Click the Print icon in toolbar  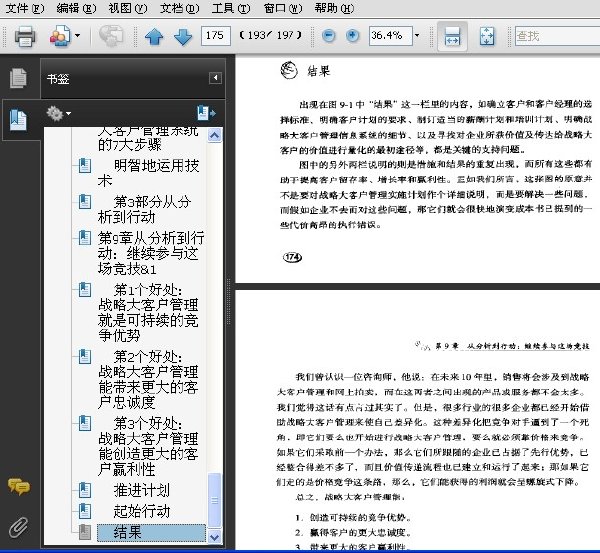tap(25, 36)
